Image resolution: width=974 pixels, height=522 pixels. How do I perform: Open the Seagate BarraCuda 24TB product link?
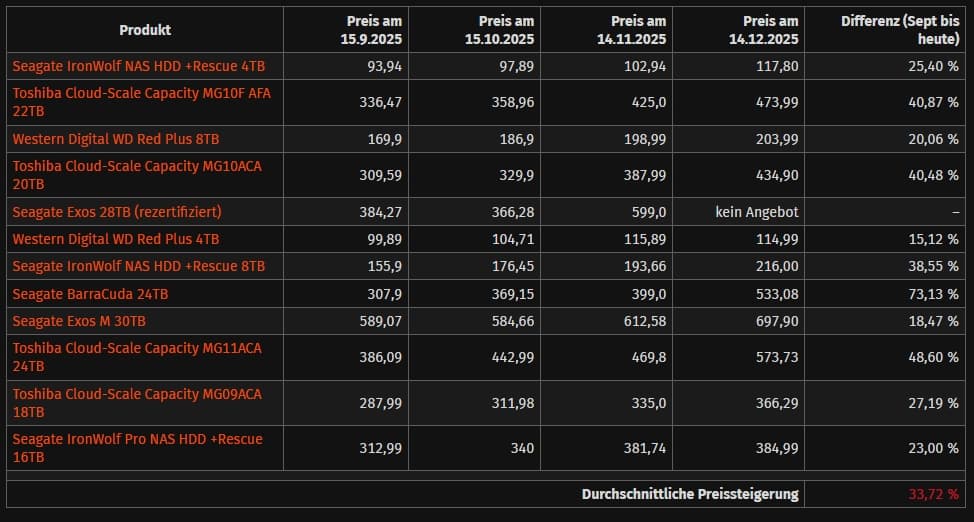(91, 294)
